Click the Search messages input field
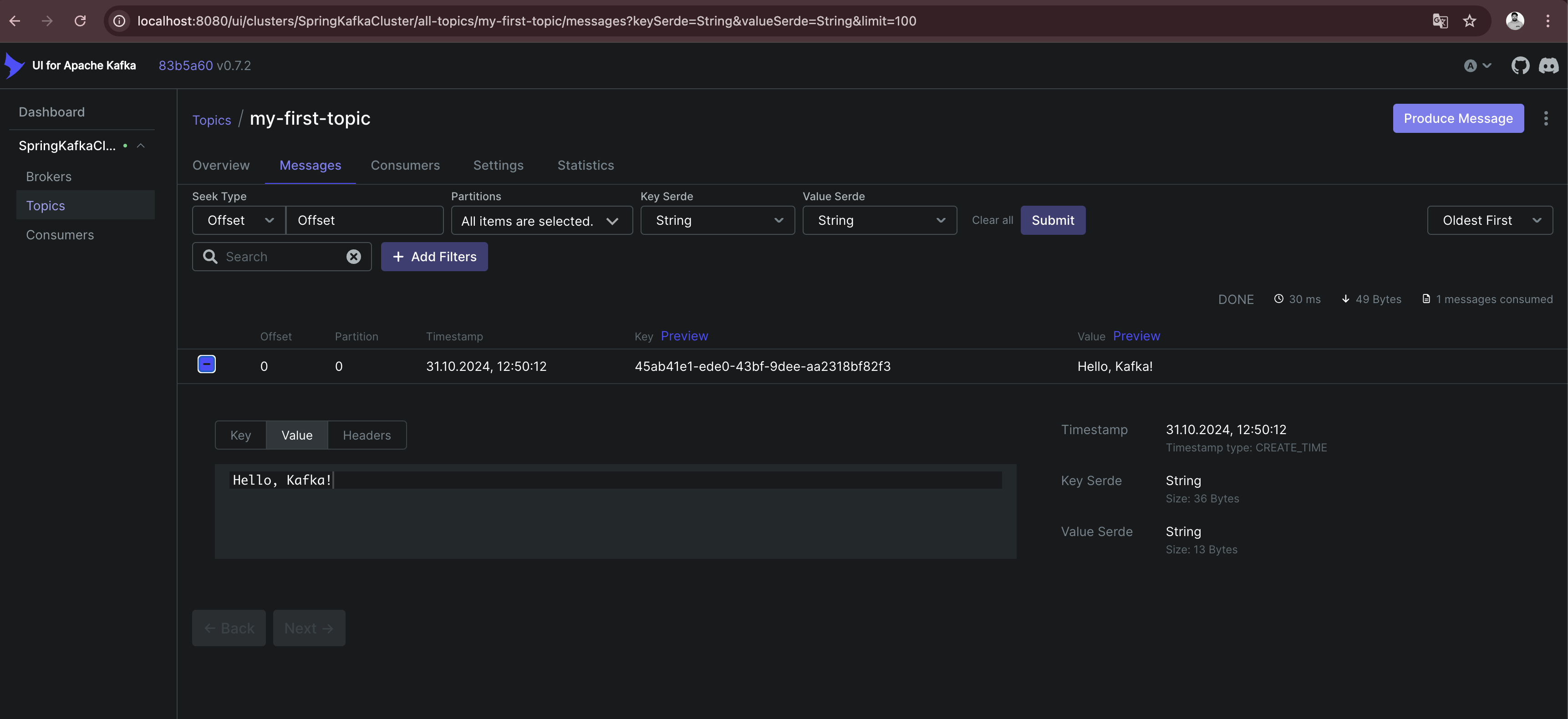 pyautogui.click(x=282, y=257)
